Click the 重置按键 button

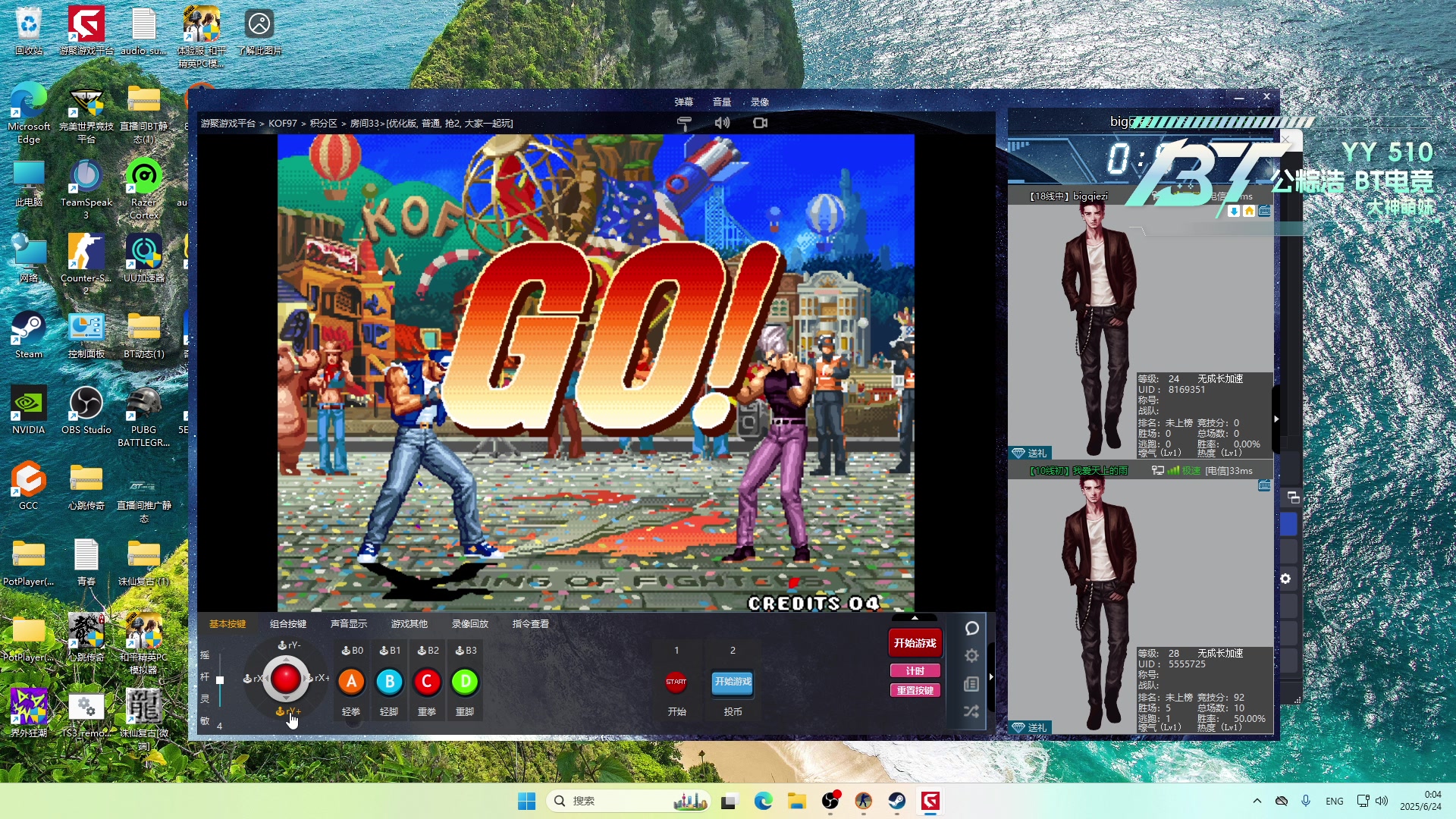click(x=915, y=691)
